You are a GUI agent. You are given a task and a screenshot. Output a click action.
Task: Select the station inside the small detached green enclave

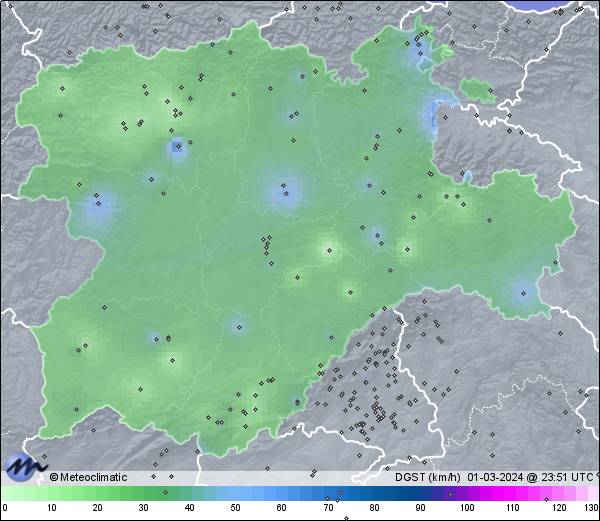pyautogui.click(x=490, y=91)
